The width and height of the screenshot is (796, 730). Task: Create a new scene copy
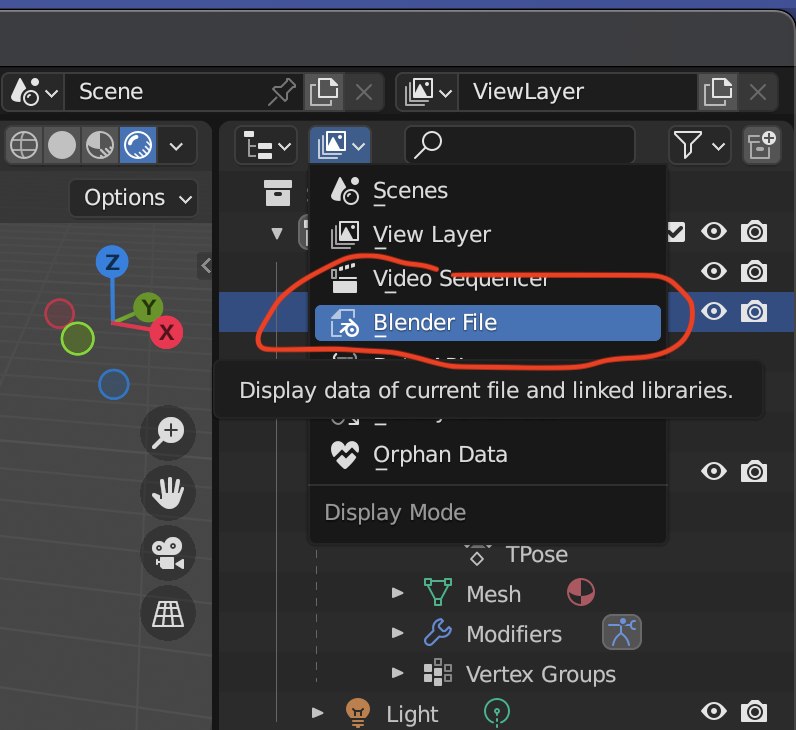click(x=324, y=92)
